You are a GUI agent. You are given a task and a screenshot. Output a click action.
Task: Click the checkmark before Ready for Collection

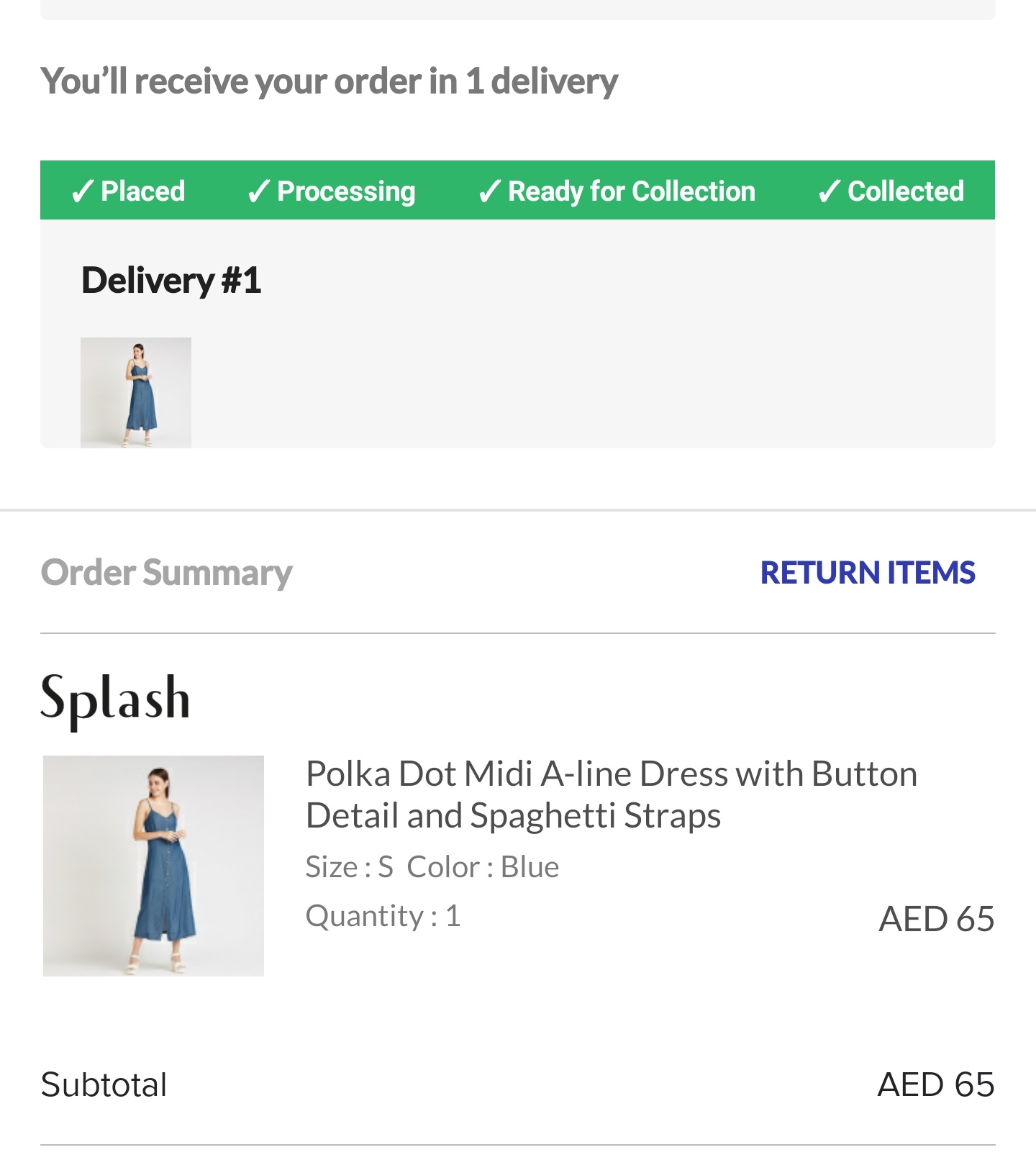tap(489, 191)
